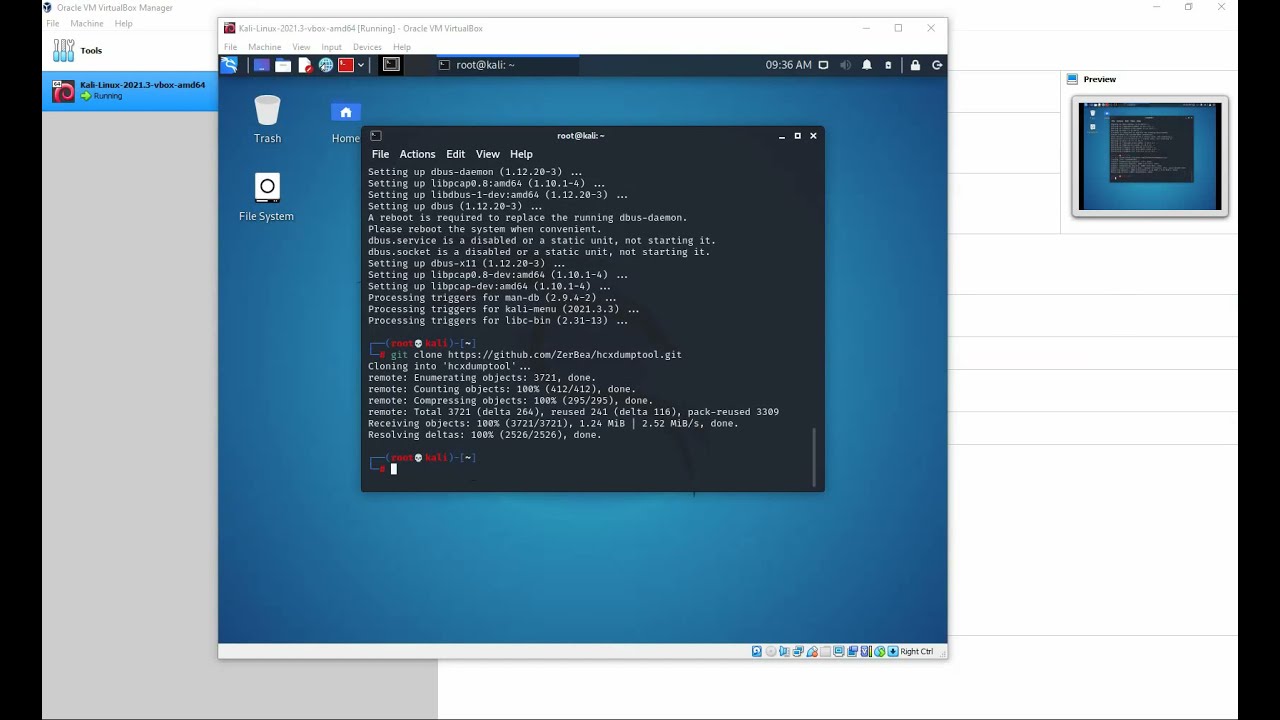Open the text editor panel launcher
The image size is (1280, 720).
click(305, 65)
